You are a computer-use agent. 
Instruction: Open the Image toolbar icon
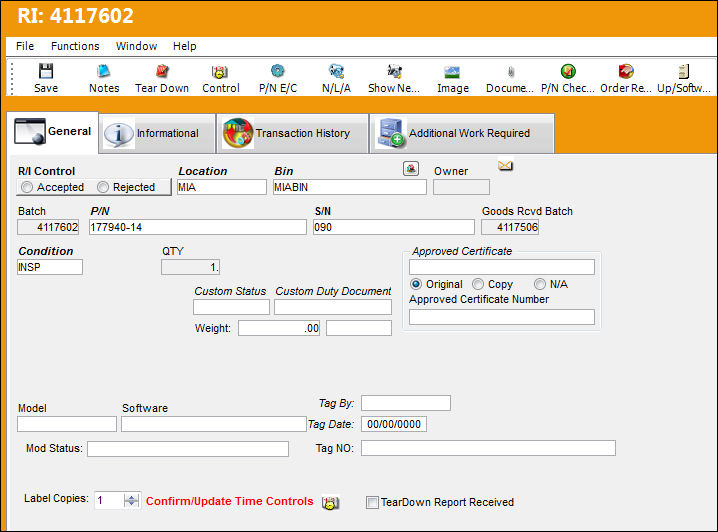tap(452, 72)
